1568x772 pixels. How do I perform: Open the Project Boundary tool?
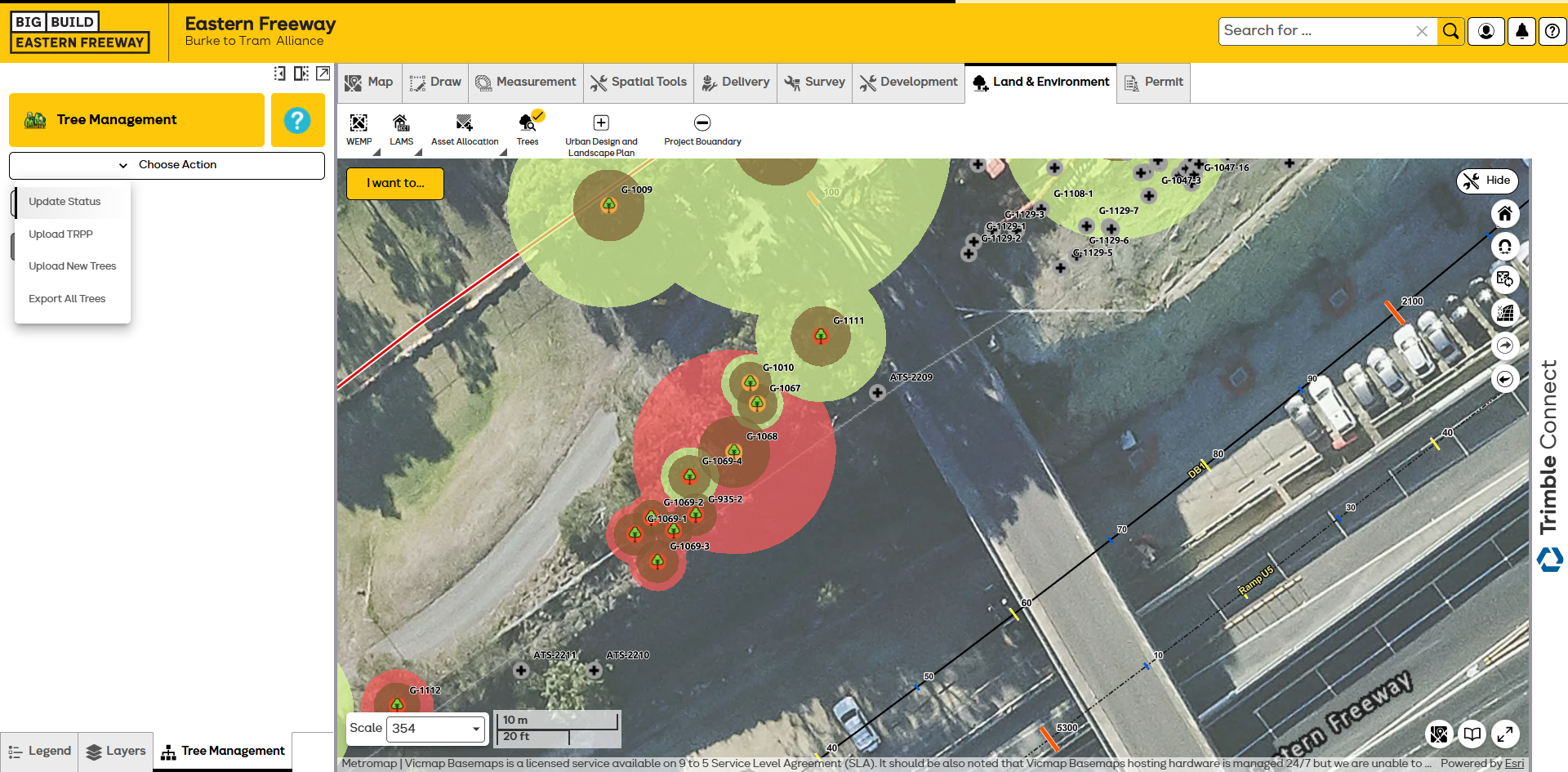point(702,130)
